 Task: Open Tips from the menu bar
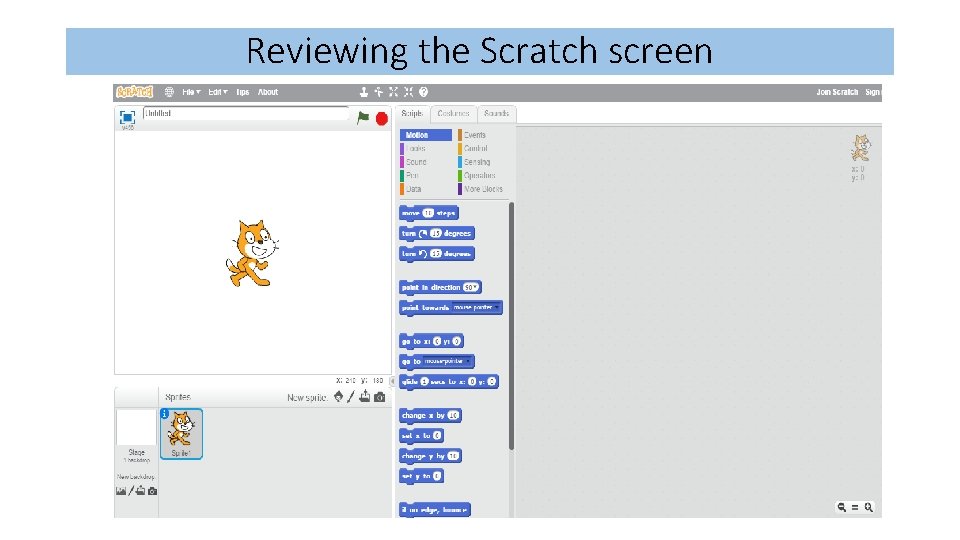pos(243,92)
